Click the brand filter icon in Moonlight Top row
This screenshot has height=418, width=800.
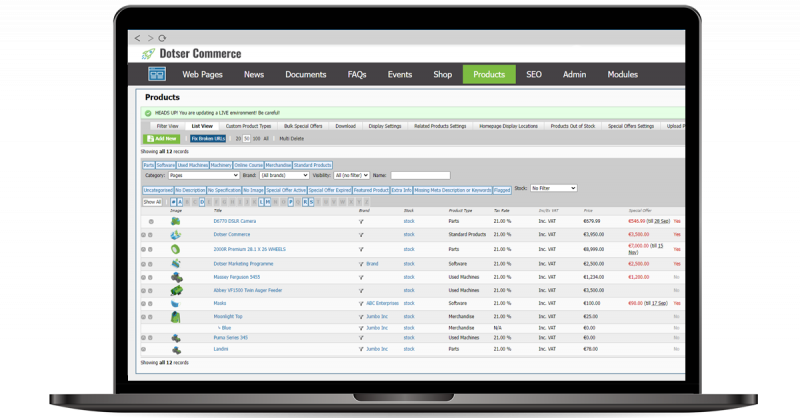(x=361, y=317)
